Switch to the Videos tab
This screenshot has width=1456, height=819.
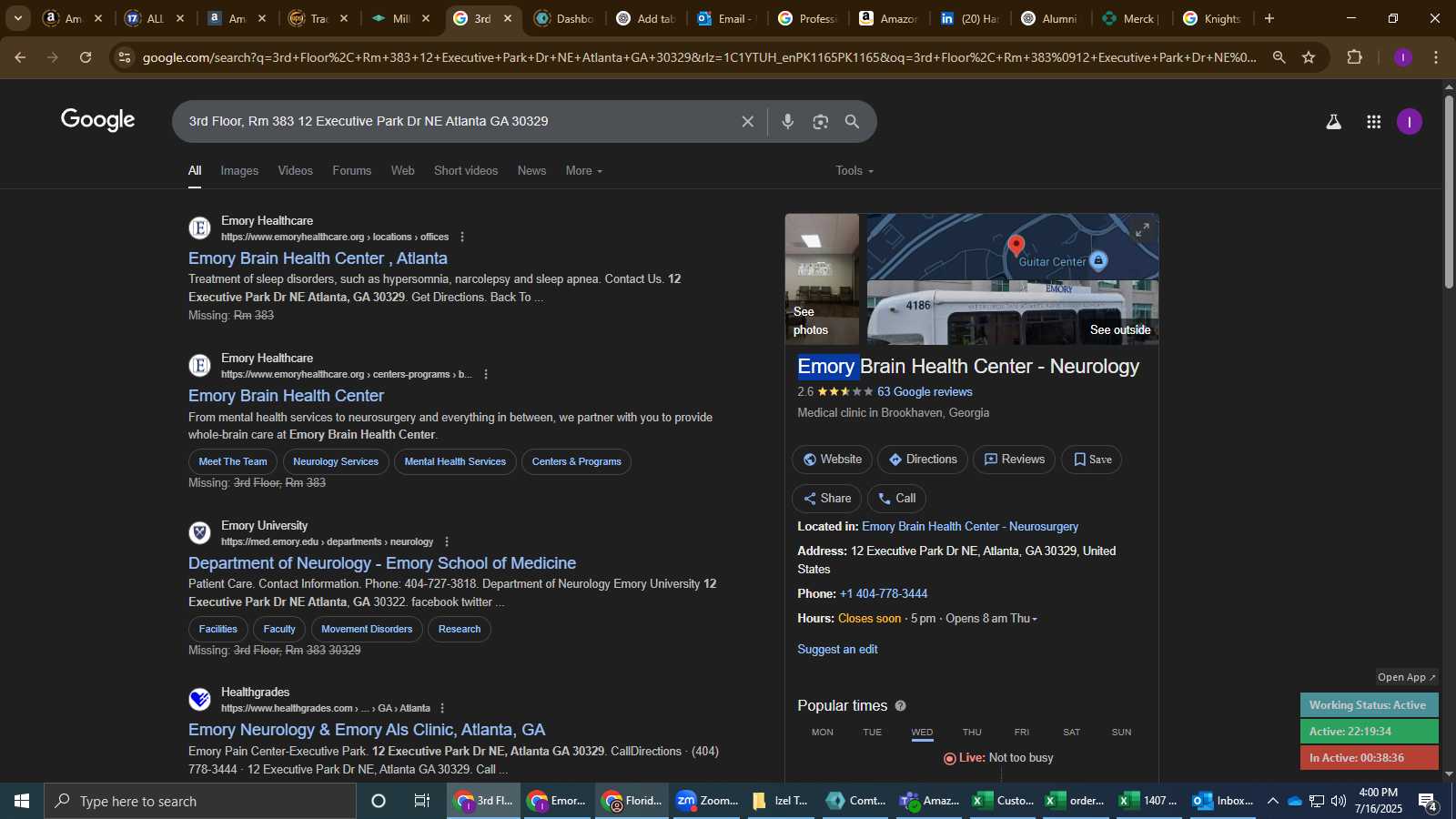[295, 171]
